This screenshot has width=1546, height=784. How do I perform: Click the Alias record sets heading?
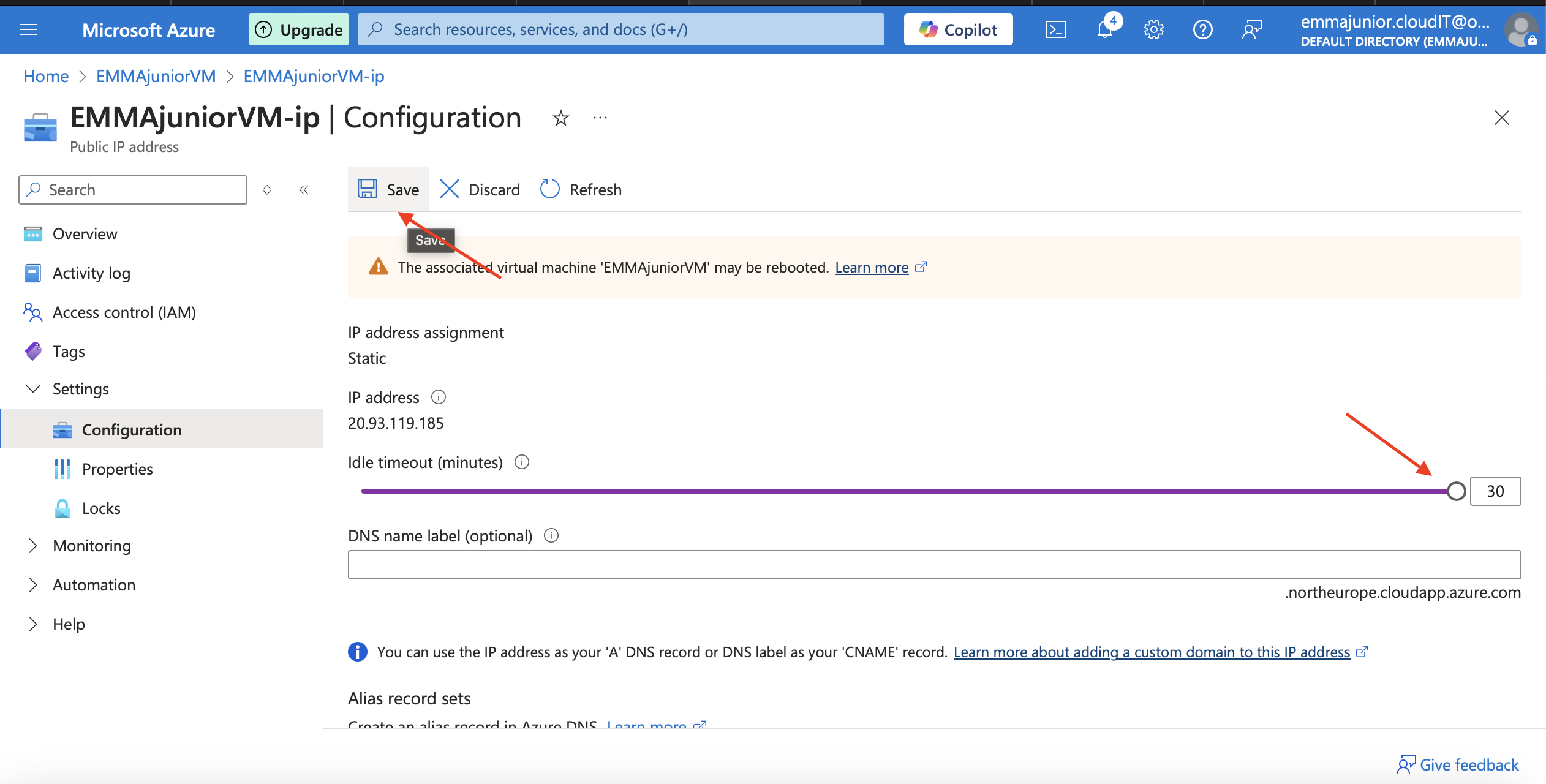409,699
